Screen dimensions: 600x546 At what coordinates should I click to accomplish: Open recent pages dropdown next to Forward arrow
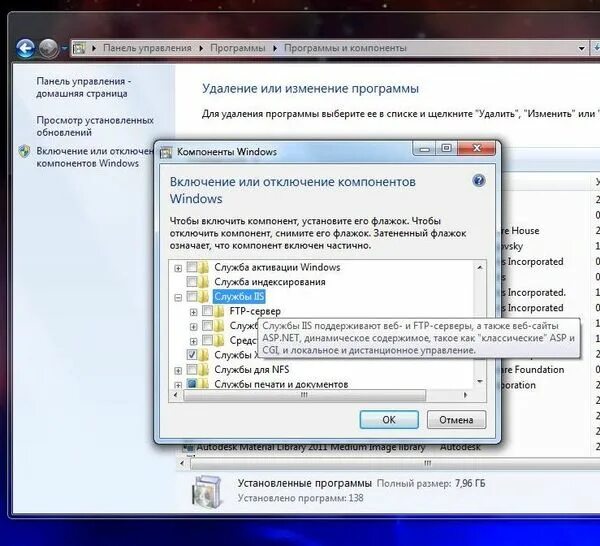(64, 49)
